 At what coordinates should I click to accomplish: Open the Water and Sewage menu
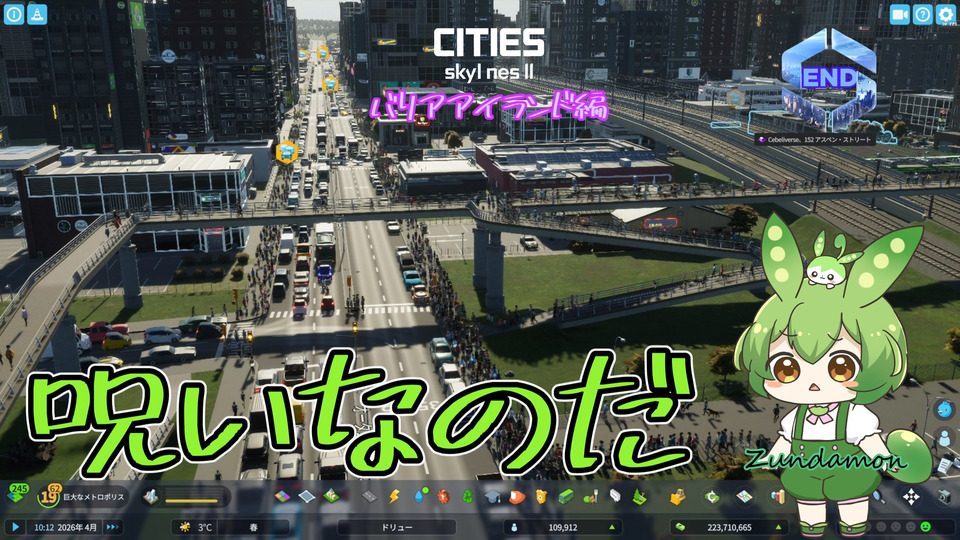pyautogui.click(x=419, y=497)
